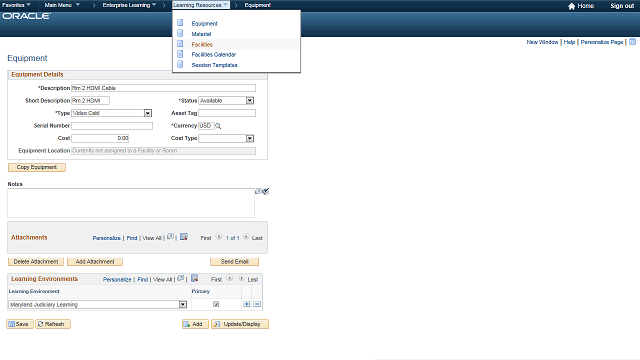Open Attachments grid in new window icon
Viewport: 640px width, 360px height.
(x=171, y=236)
